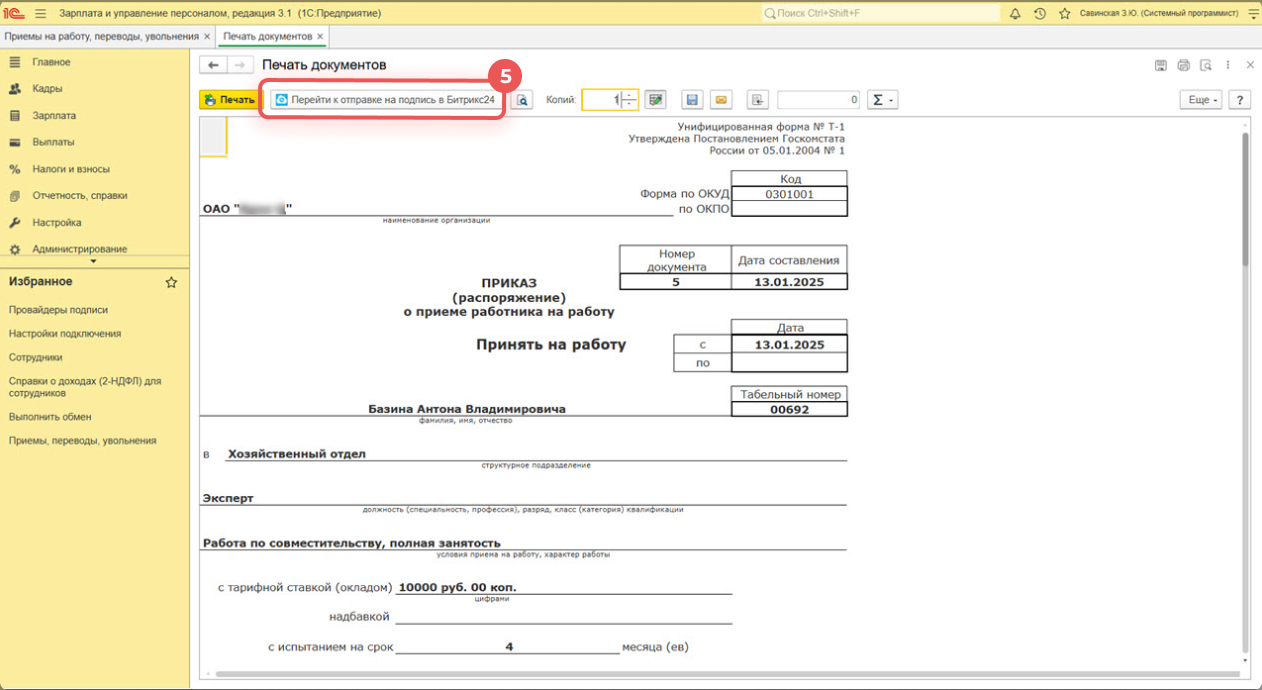Click the back navigation arrow
The width and height of the screenshot is (1262, 690).
pyautogui.click(x=213, y=65)
